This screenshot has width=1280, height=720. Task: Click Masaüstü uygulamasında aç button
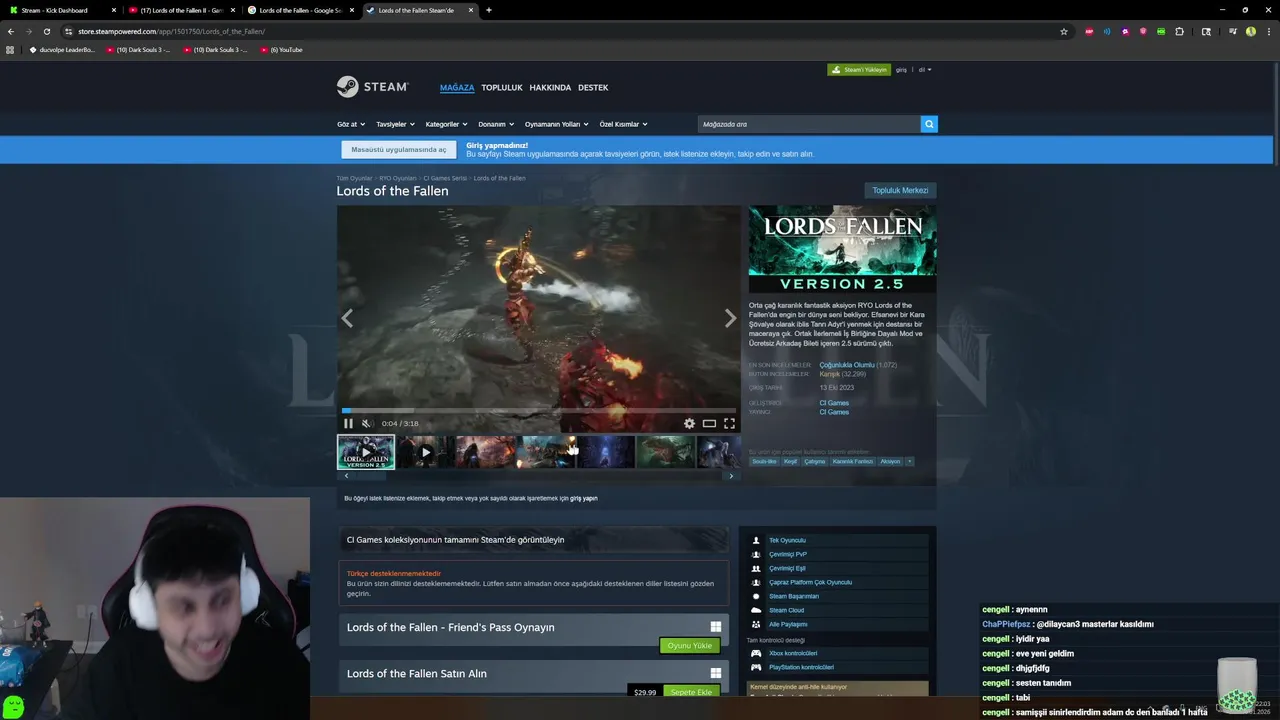click(x=399, y=150)
